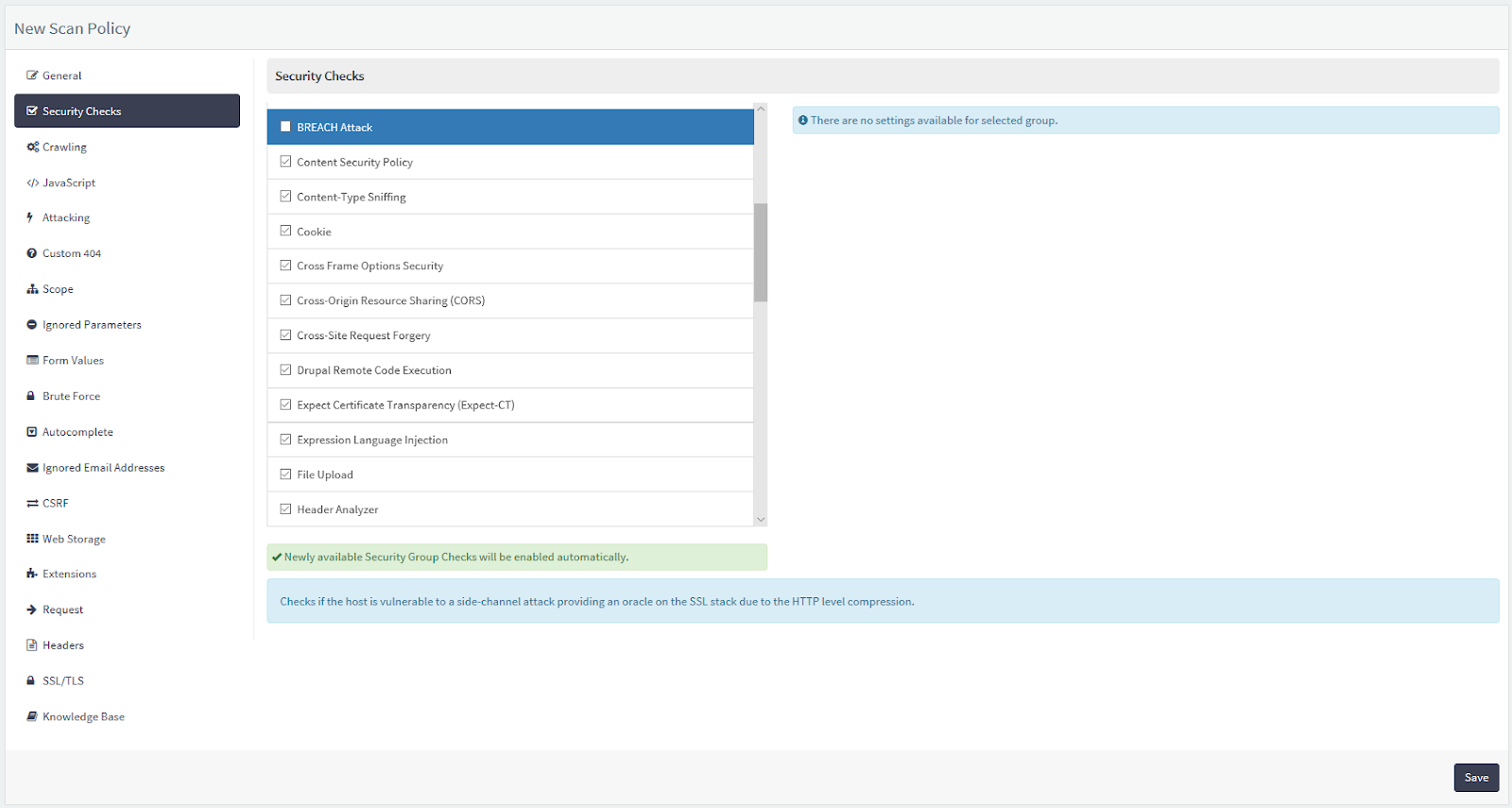Open the General settings tab
This screenshot has width=1512, height=808.
pos(62,76)
